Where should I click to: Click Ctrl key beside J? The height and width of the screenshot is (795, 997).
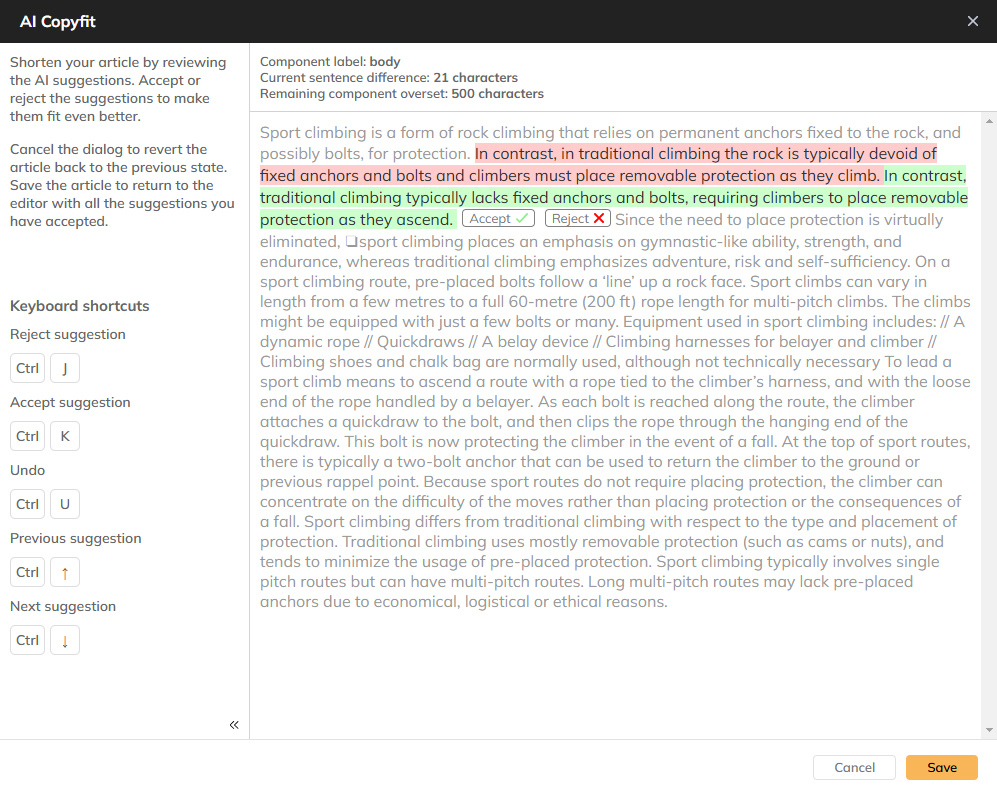pyautogui.click(x=27, y=368)
